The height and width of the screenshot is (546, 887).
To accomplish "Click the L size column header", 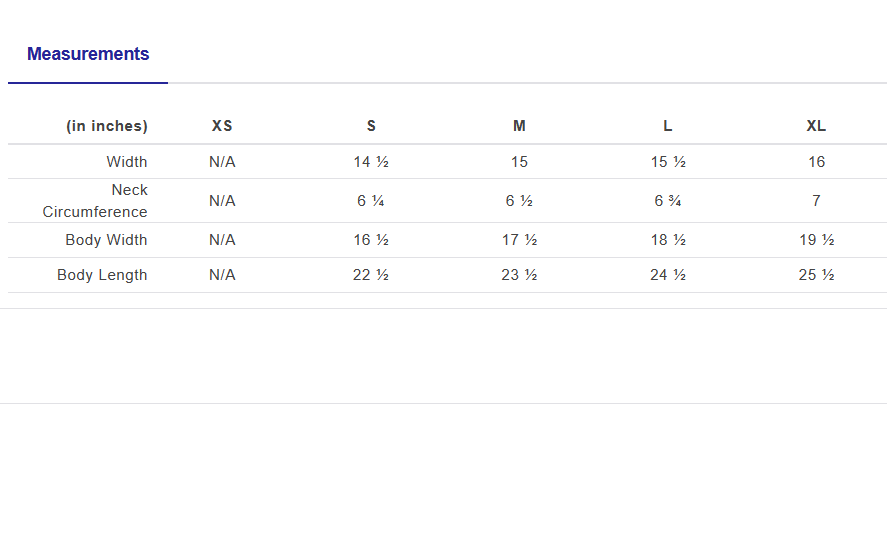I will click(x=667, y=126).
